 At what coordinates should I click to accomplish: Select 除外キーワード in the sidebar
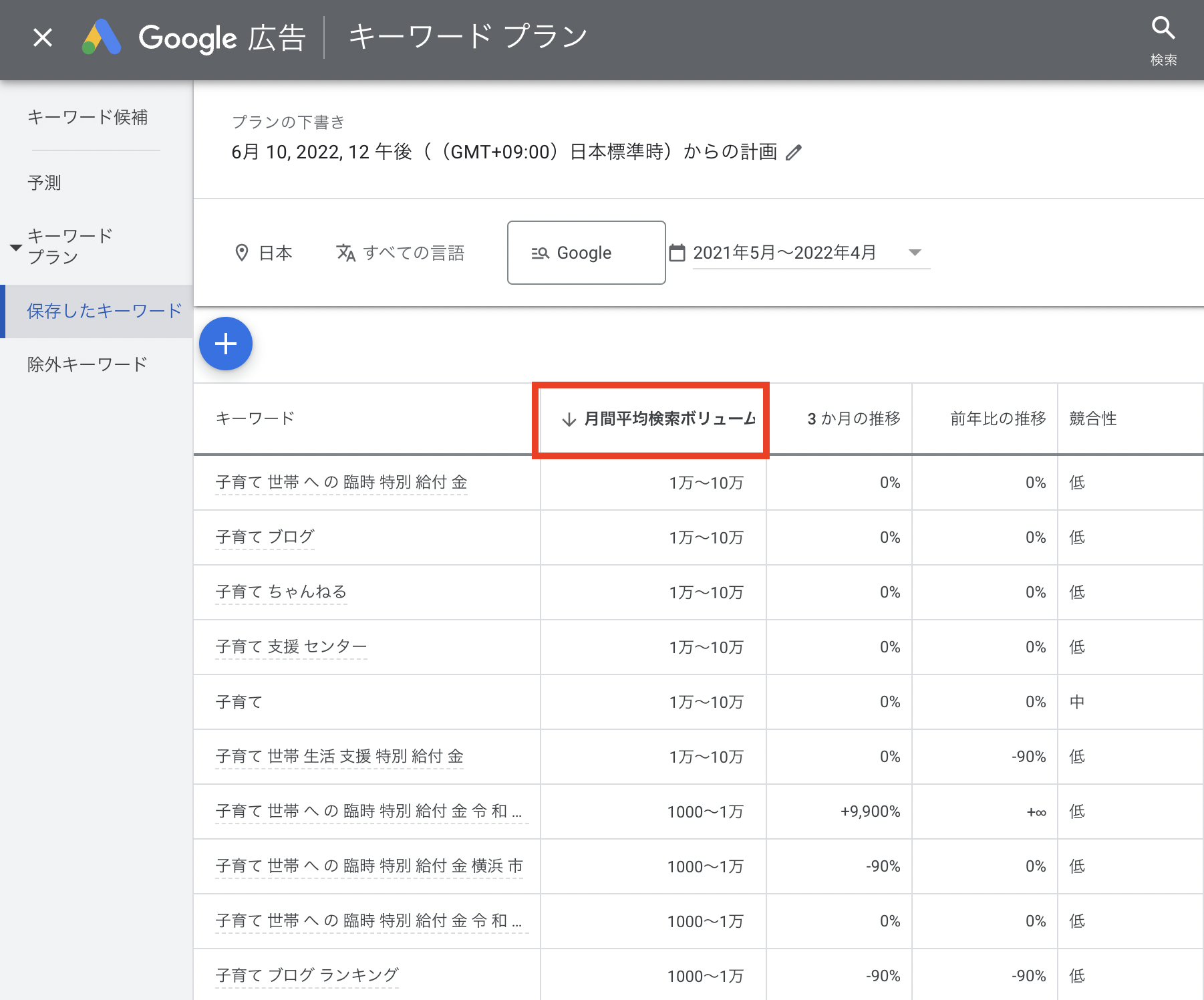point(88,364)
